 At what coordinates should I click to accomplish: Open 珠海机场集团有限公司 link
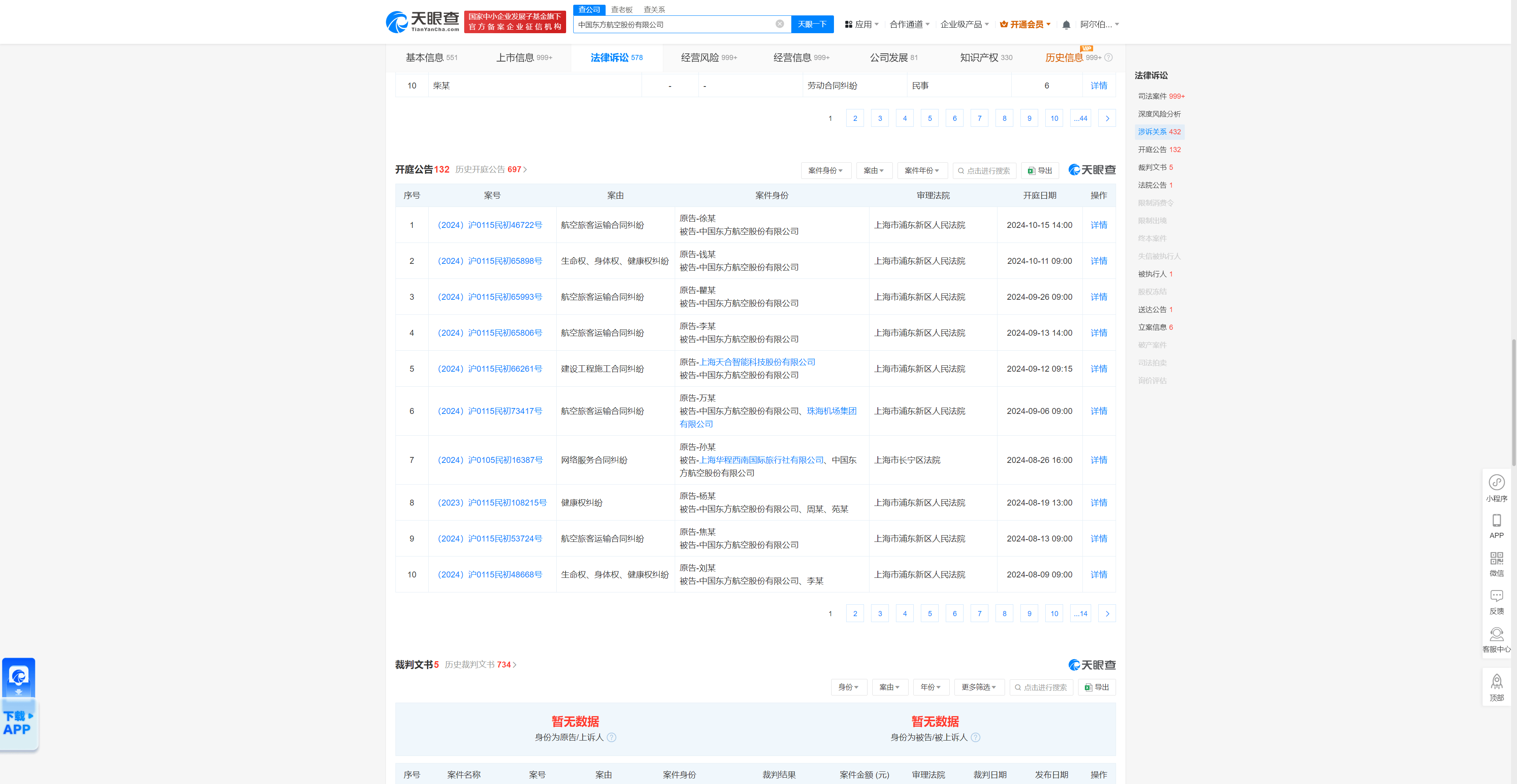831,411
